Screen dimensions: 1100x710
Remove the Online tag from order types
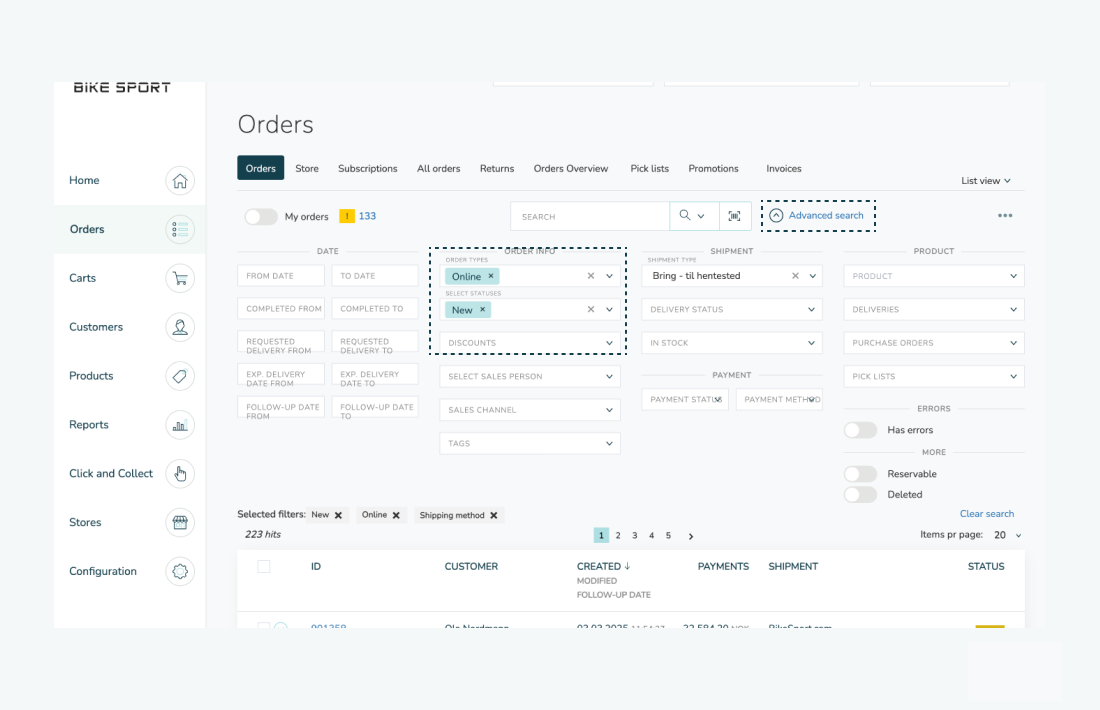(x=491, y=276)
